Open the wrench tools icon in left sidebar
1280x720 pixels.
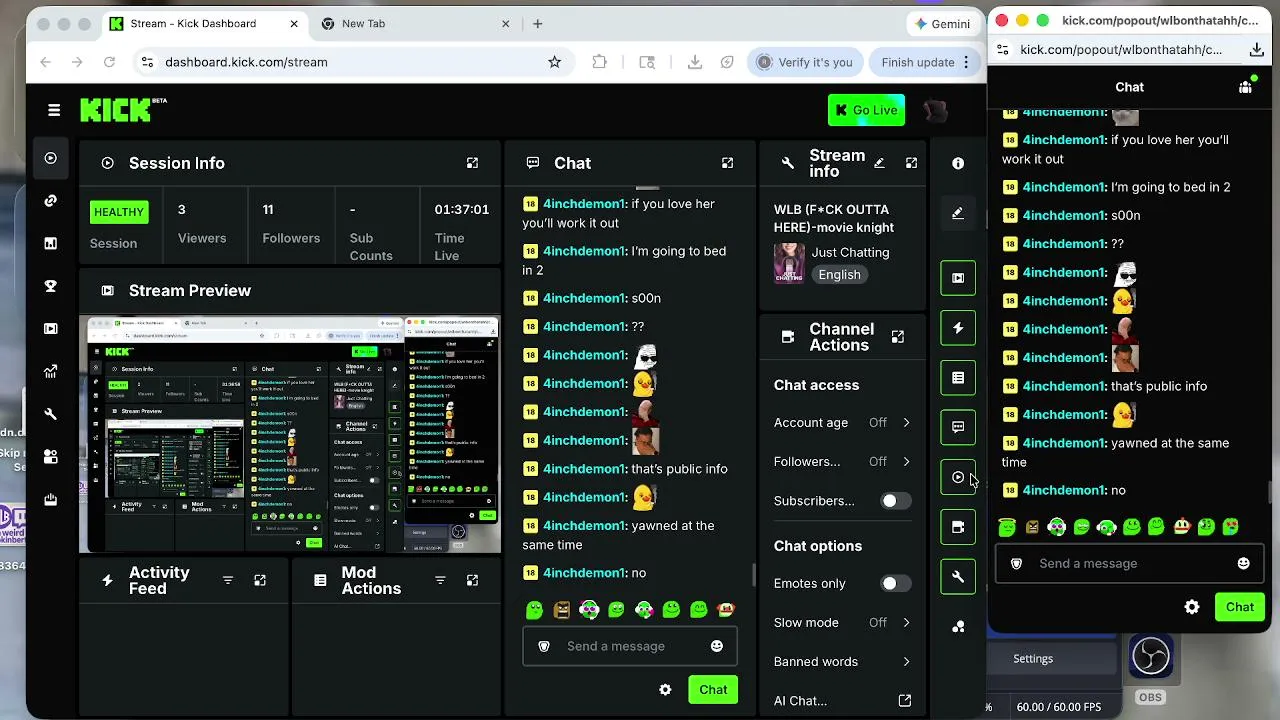[51, 414]
